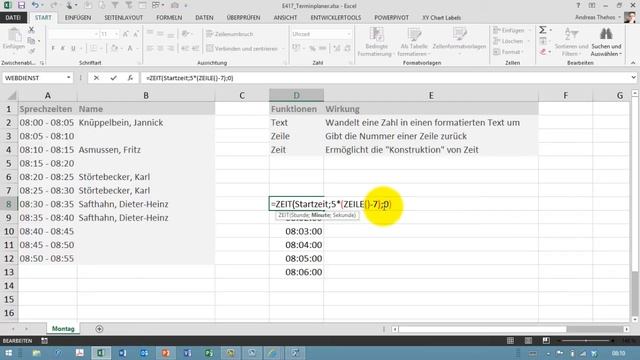Click Einfügen in Zellen group
Screen dimensions: 640x360
(x=511, y=30)
